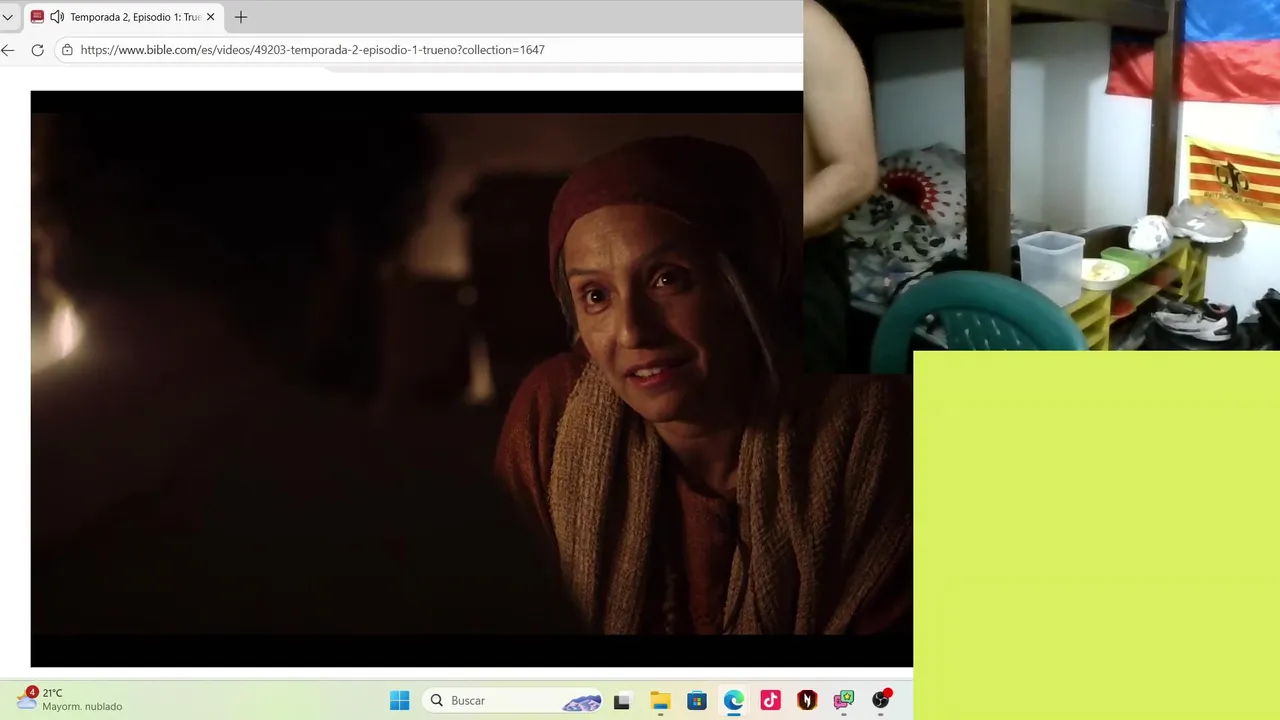Open the TikTok app on taskbar
The image size is (1280, 720).
click(x=770, y=701)
